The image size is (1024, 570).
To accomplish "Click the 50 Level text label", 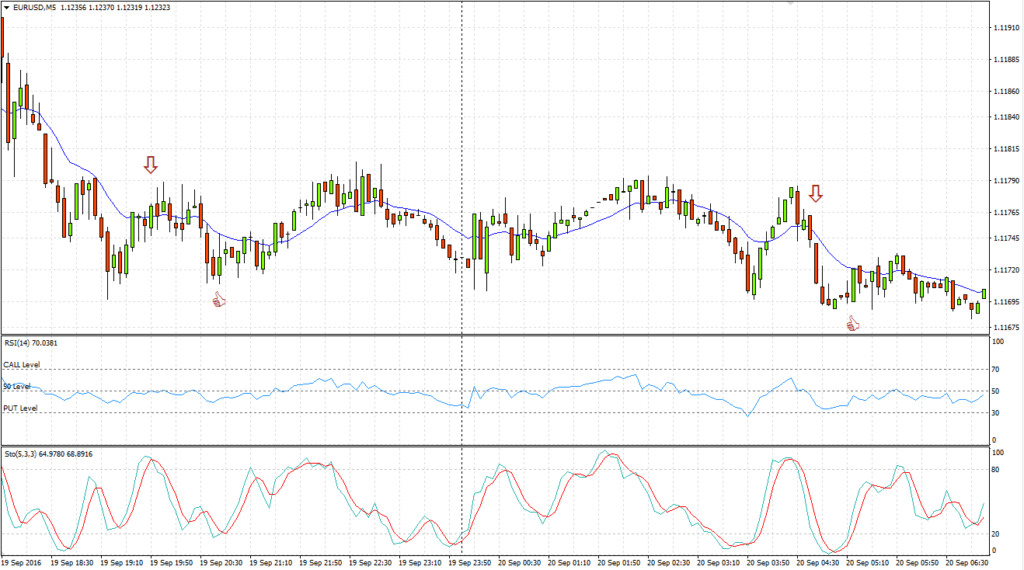I will [17, 386].
